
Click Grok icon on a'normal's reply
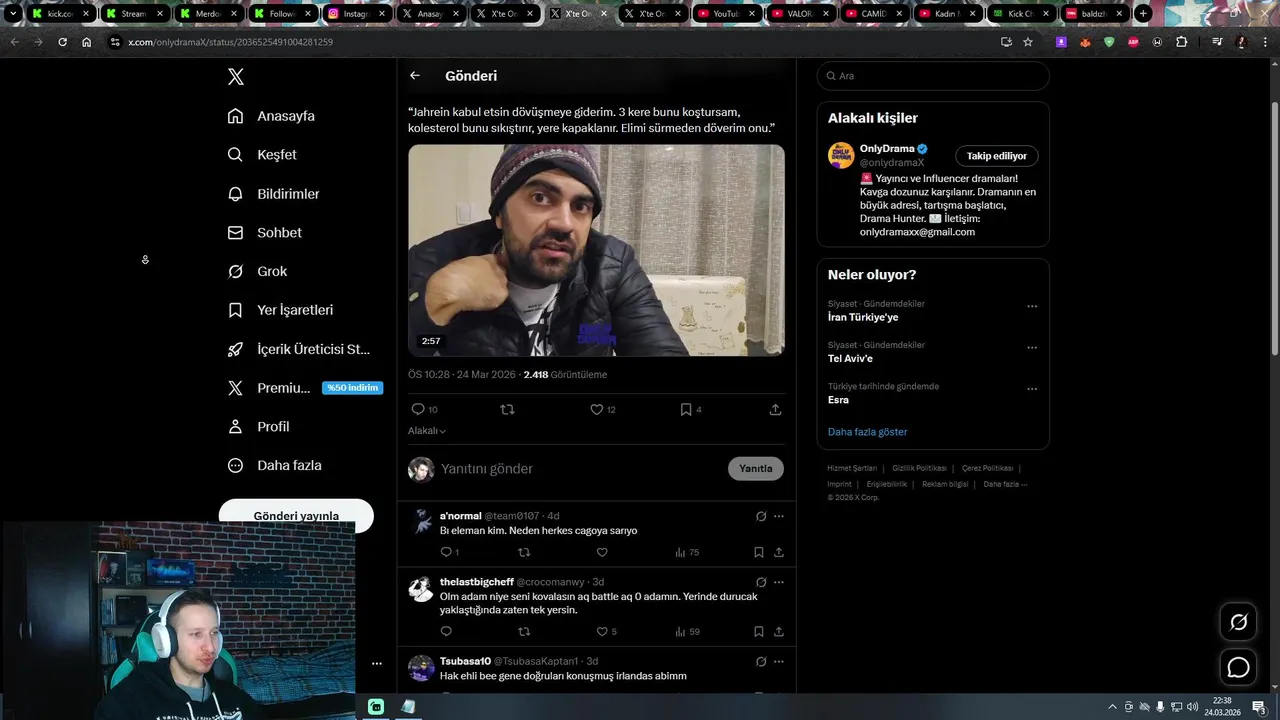761,517
